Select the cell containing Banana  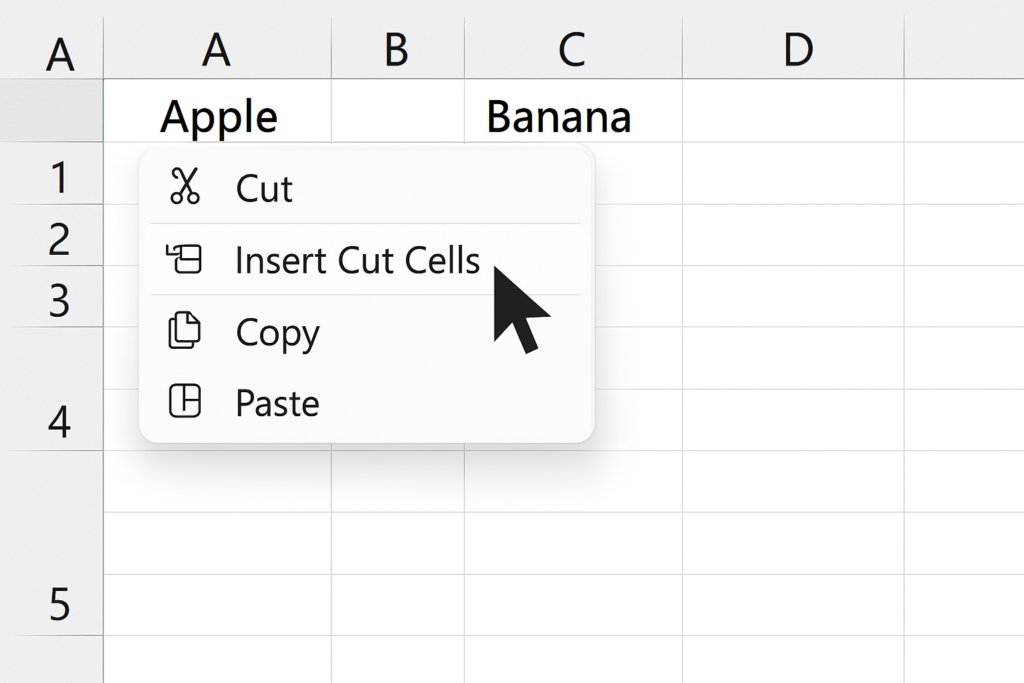point(573,111)
